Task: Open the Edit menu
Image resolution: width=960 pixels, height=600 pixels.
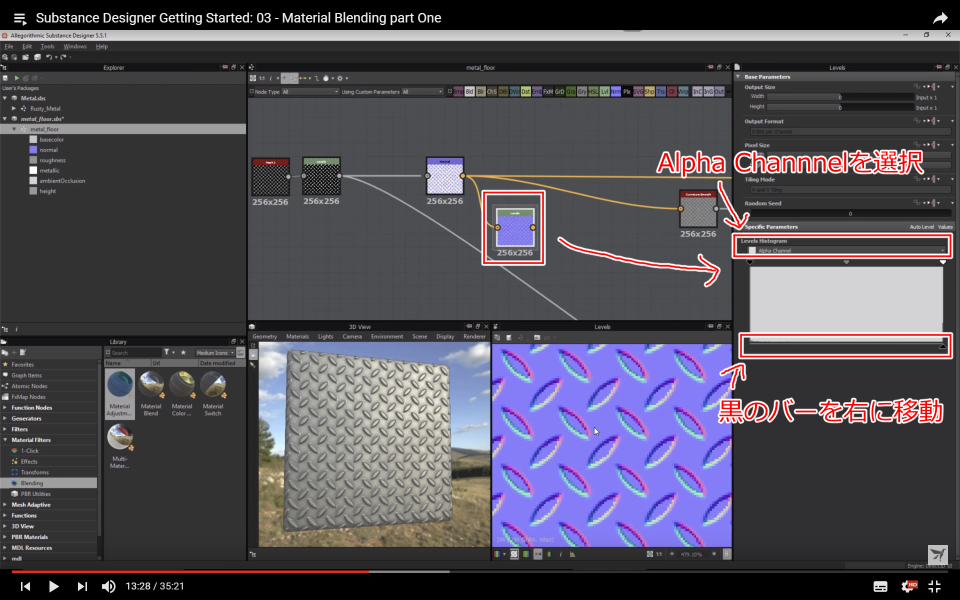Action: [x=27, y=47]
